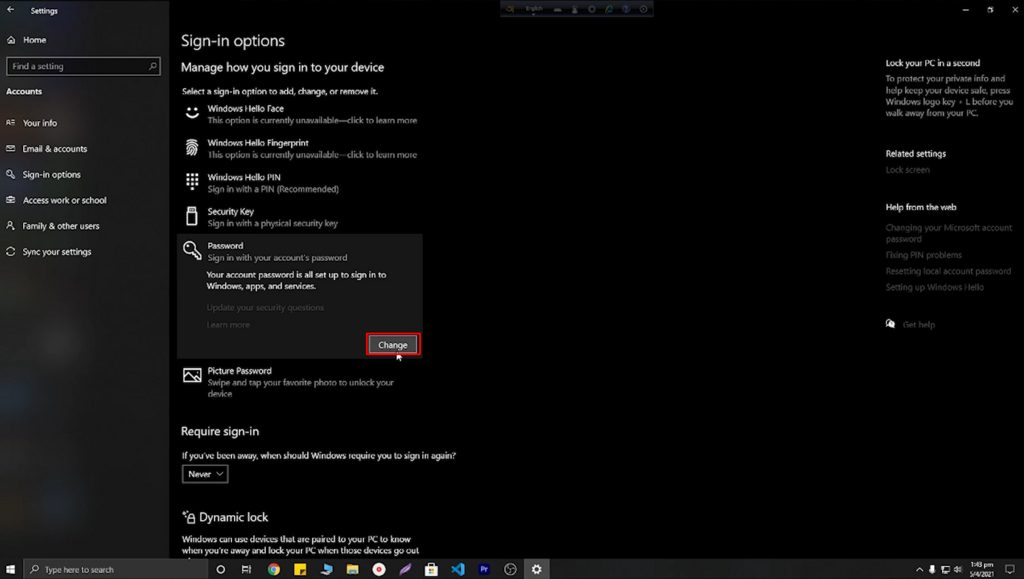The image size is (1024, 579).
Task: Open the notification center icon
Action: pyautogui.click(x=1010, y=569)
